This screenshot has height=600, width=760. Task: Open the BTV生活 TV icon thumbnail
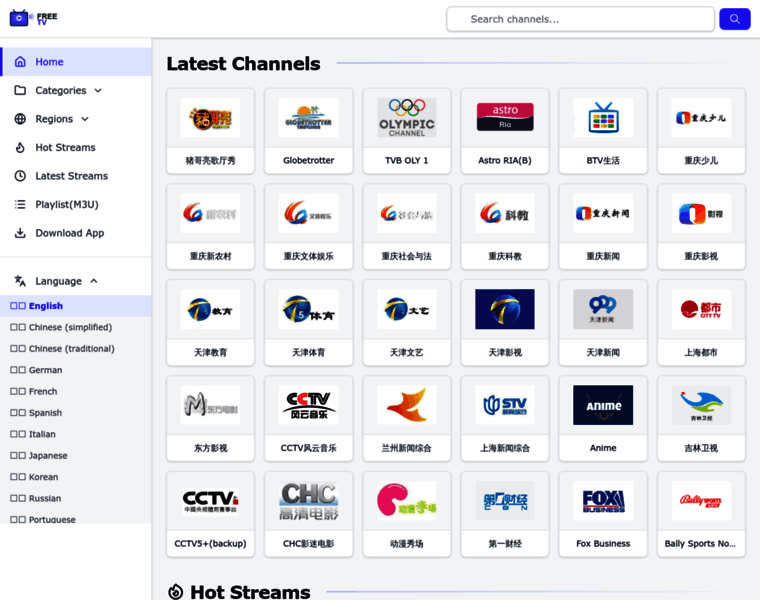(x=603, y=118)
